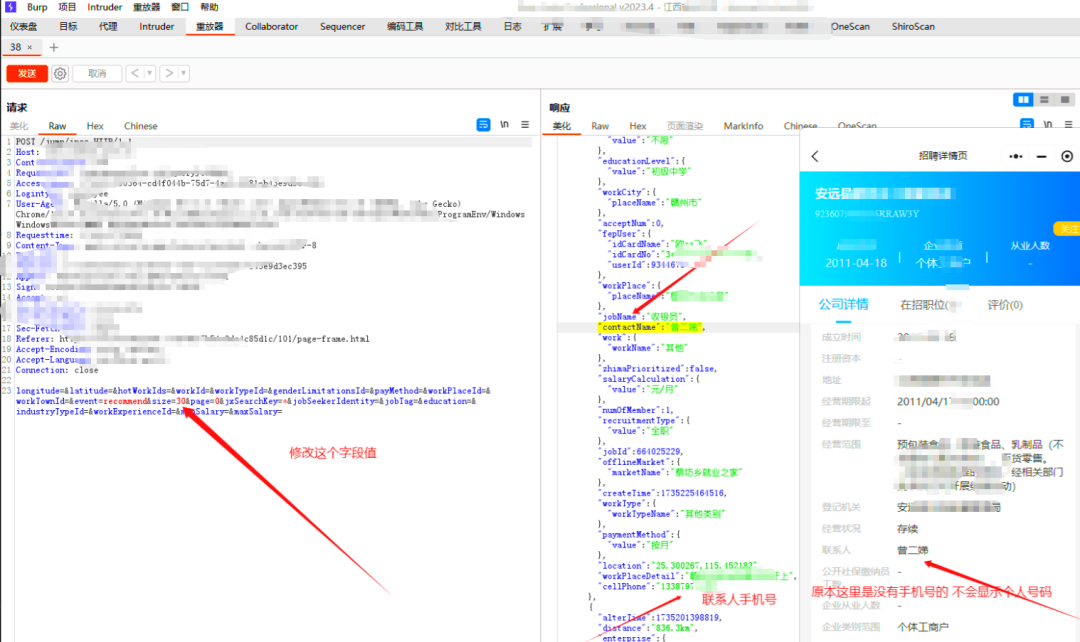This screenshot has width=1080, height=642.
Task: Select response Raw view tab
Action: click(x=600, y=126)
